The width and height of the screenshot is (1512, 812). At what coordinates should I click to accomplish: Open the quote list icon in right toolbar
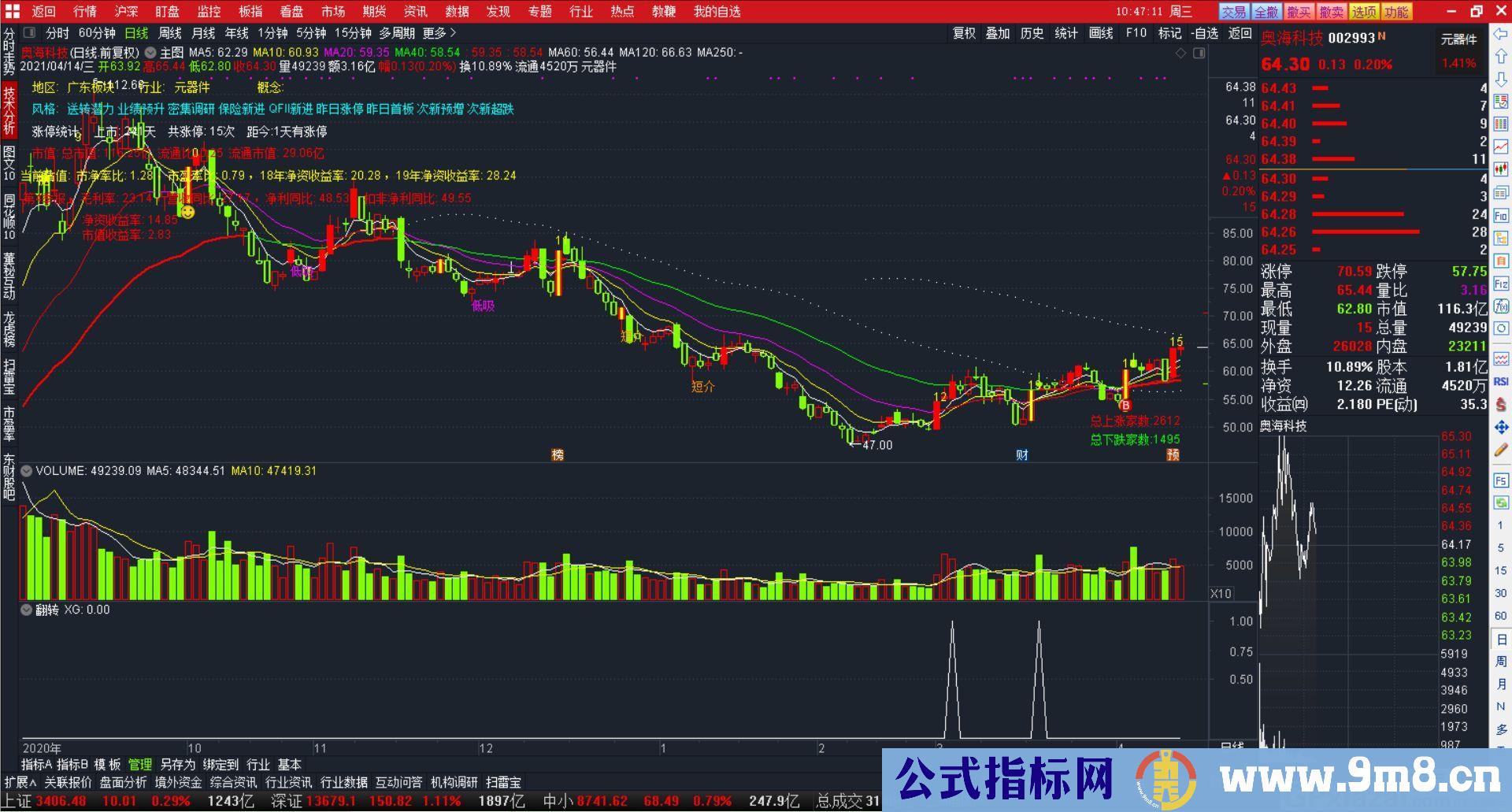click(1500, 102)
